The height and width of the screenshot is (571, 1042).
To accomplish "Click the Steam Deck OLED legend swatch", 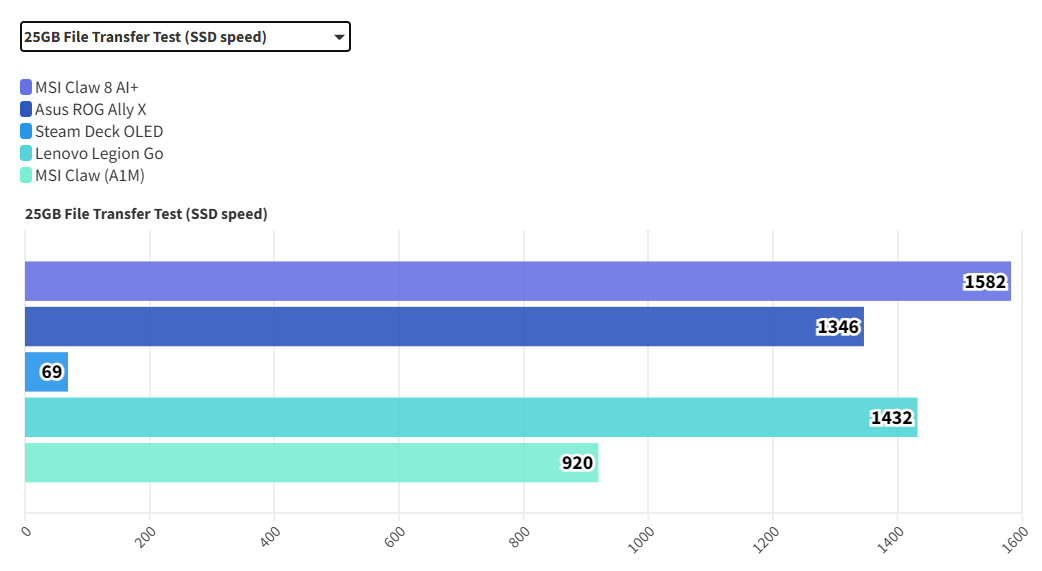I will point(26,132).
